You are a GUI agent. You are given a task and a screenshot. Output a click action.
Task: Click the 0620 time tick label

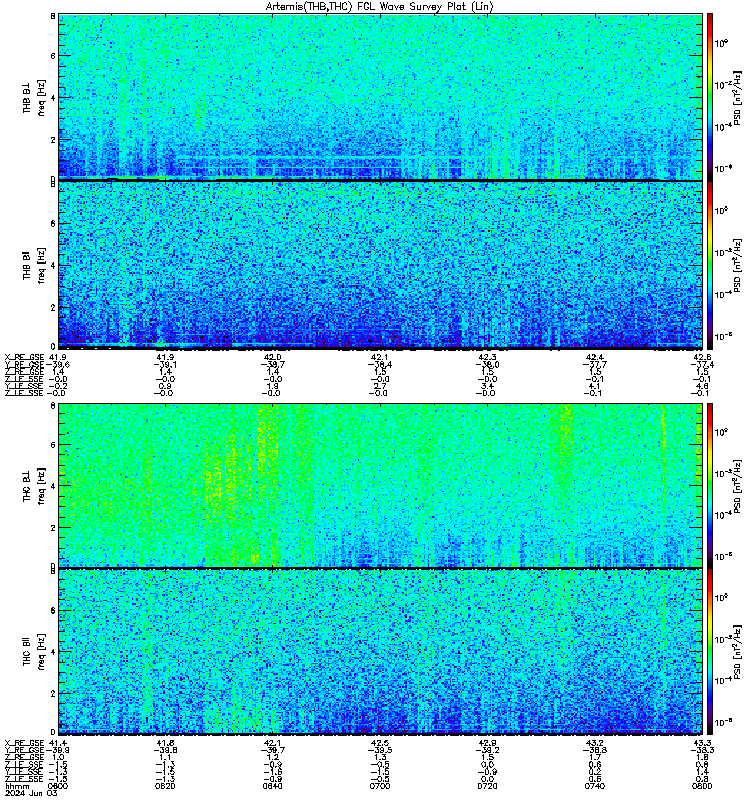coord(165,786)
